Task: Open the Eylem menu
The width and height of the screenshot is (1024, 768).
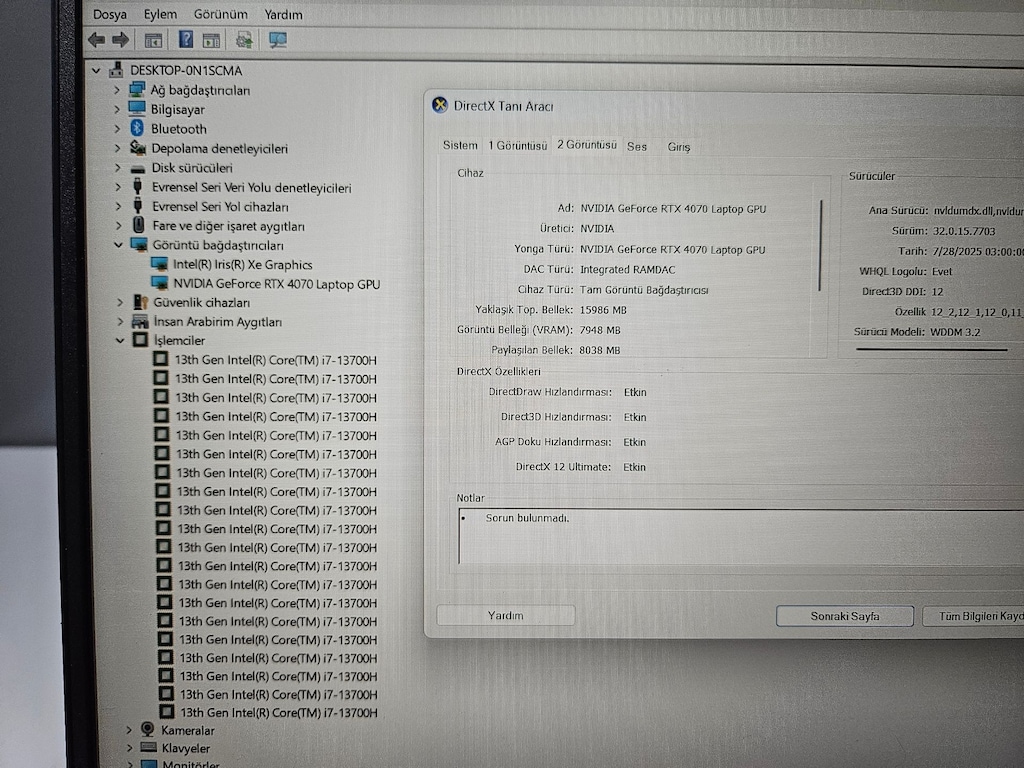Action: [x=160, y=14]
